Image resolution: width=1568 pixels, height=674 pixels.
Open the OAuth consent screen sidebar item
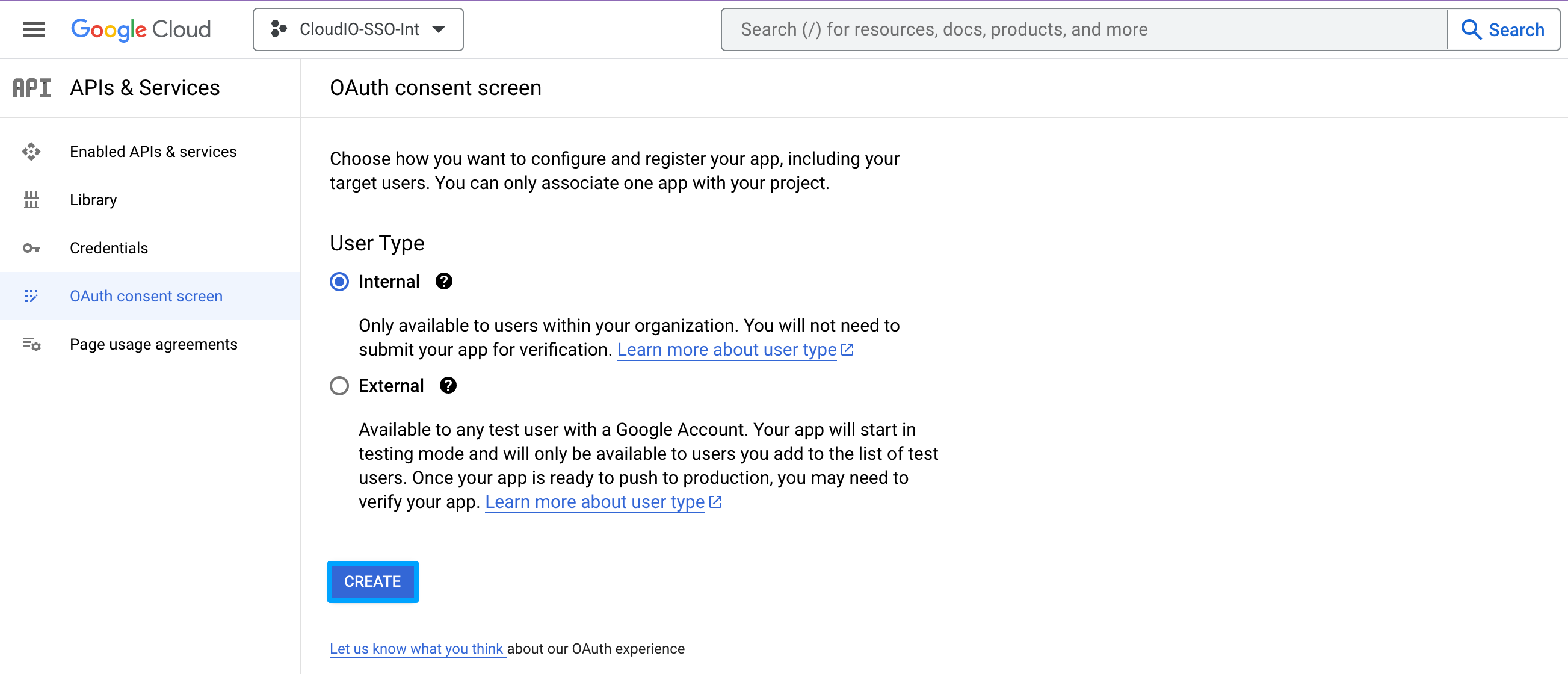tap(146, 296)
